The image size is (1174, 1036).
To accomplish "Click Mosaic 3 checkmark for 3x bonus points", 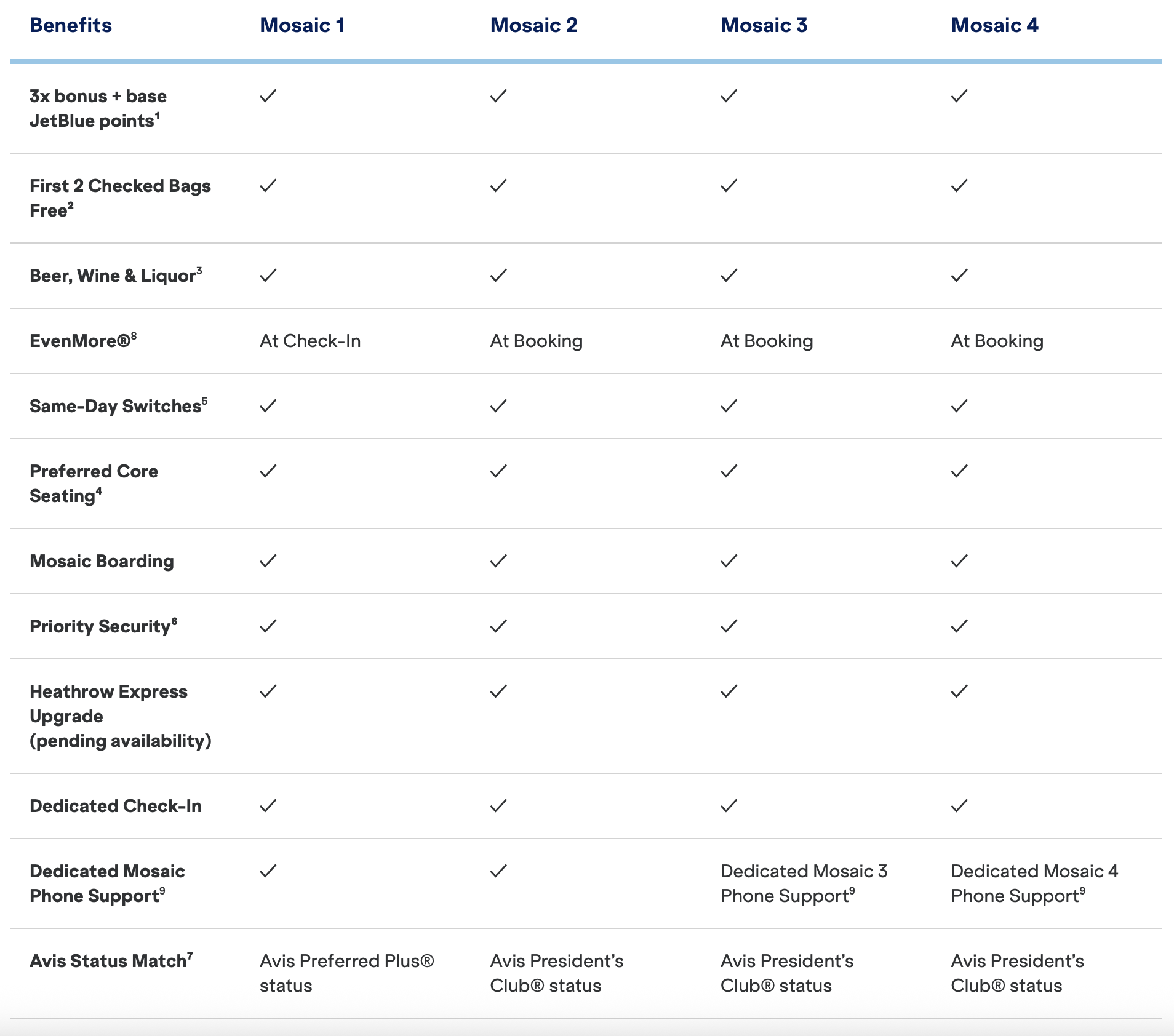I will coord(729,96).
